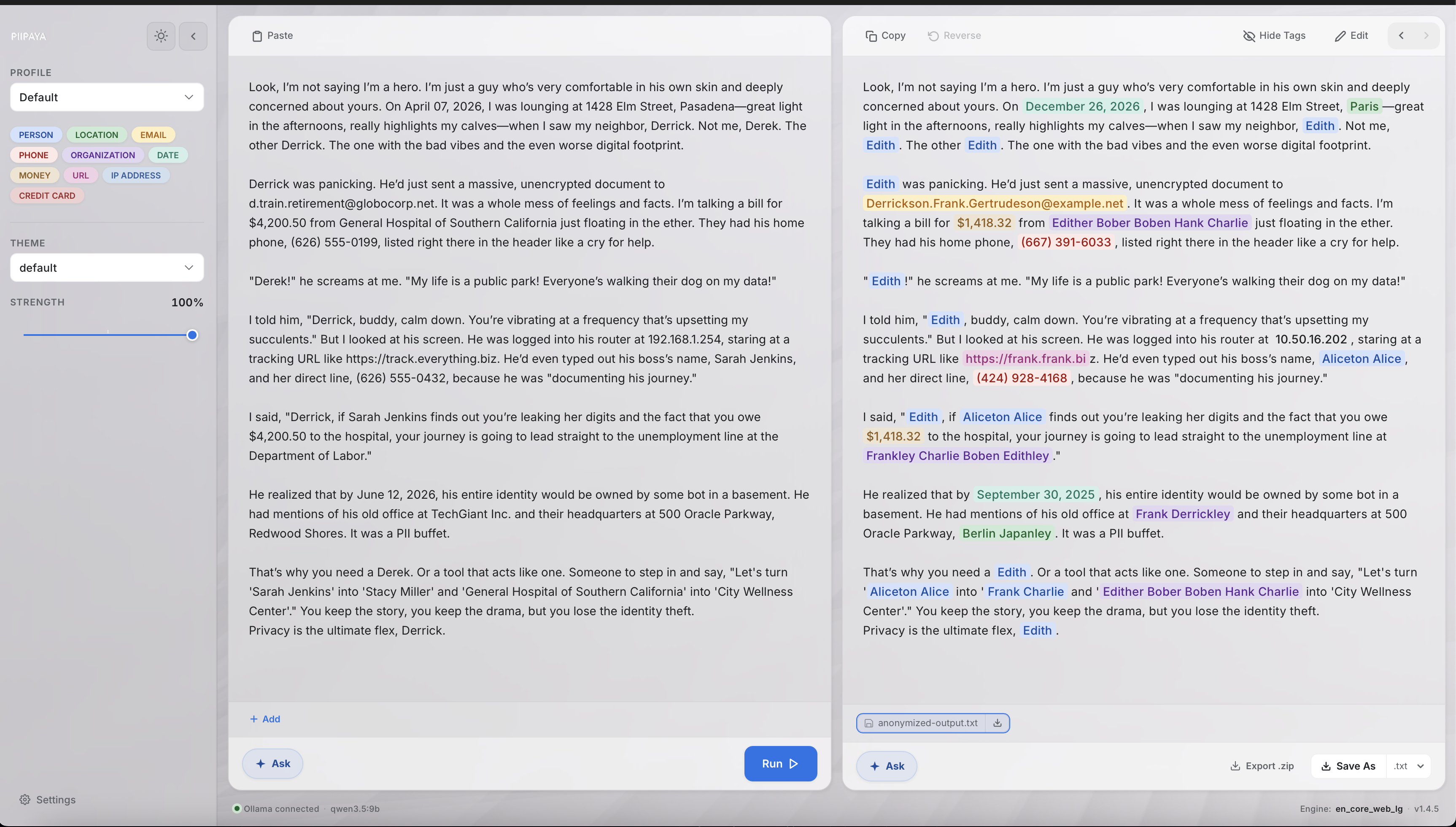The height and width of the screenshot is (827, 1456).
Task: Click Save As button
Action: pyautogui.click(x=1348, y=766)
